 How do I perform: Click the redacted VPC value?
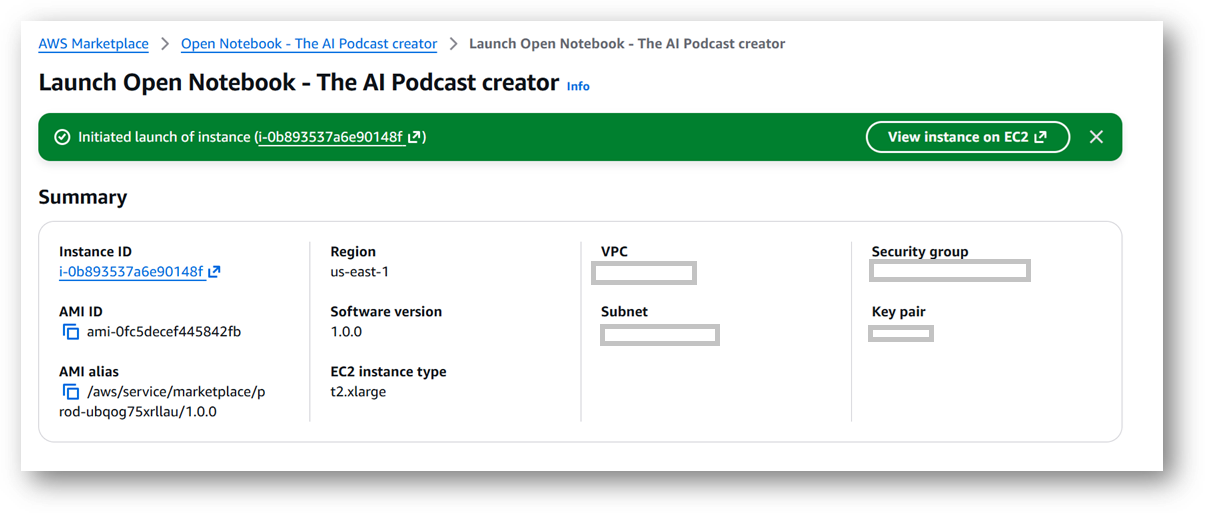click(644, 272)
